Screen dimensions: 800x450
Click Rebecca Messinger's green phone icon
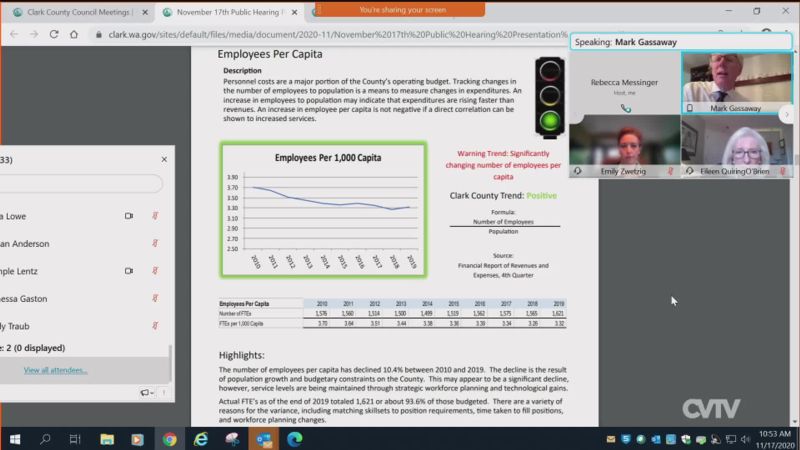(x=626, y=108)
